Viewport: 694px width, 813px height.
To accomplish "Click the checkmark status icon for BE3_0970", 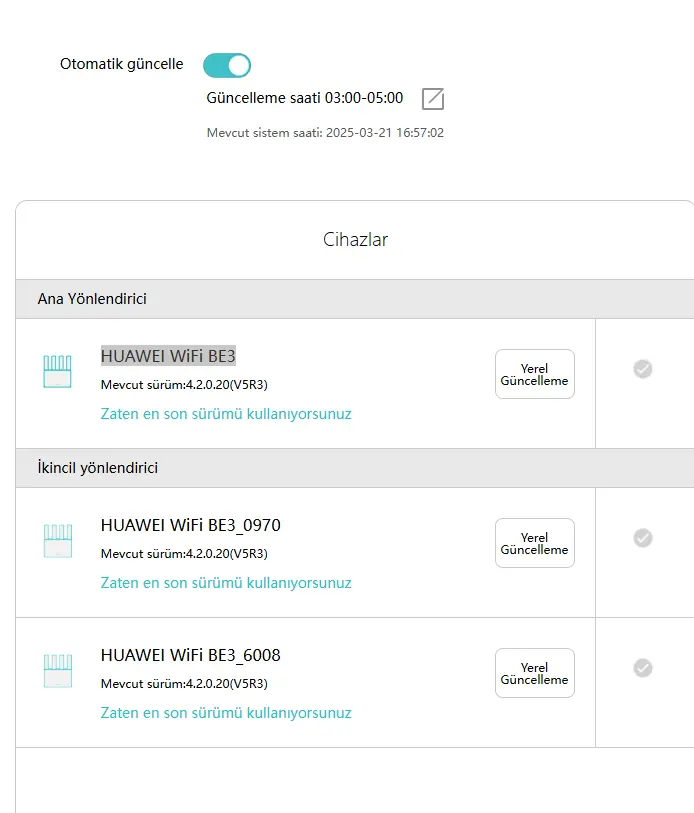I will pos(643,538).
